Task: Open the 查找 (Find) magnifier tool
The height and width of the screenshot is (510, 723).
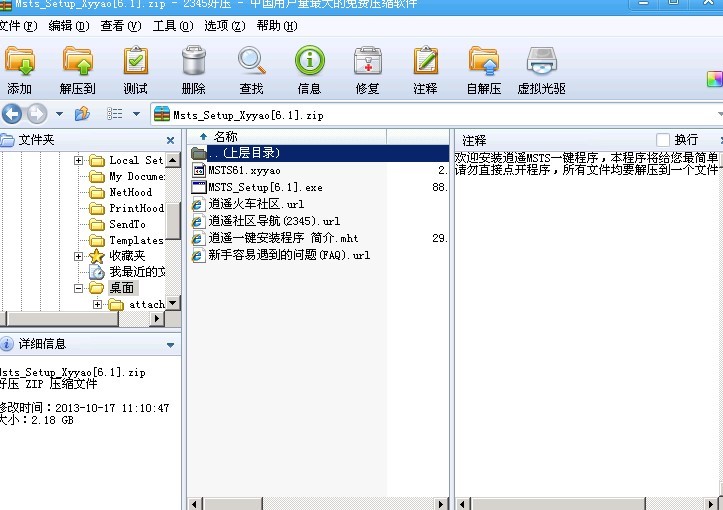Action: tap(251, 70)
